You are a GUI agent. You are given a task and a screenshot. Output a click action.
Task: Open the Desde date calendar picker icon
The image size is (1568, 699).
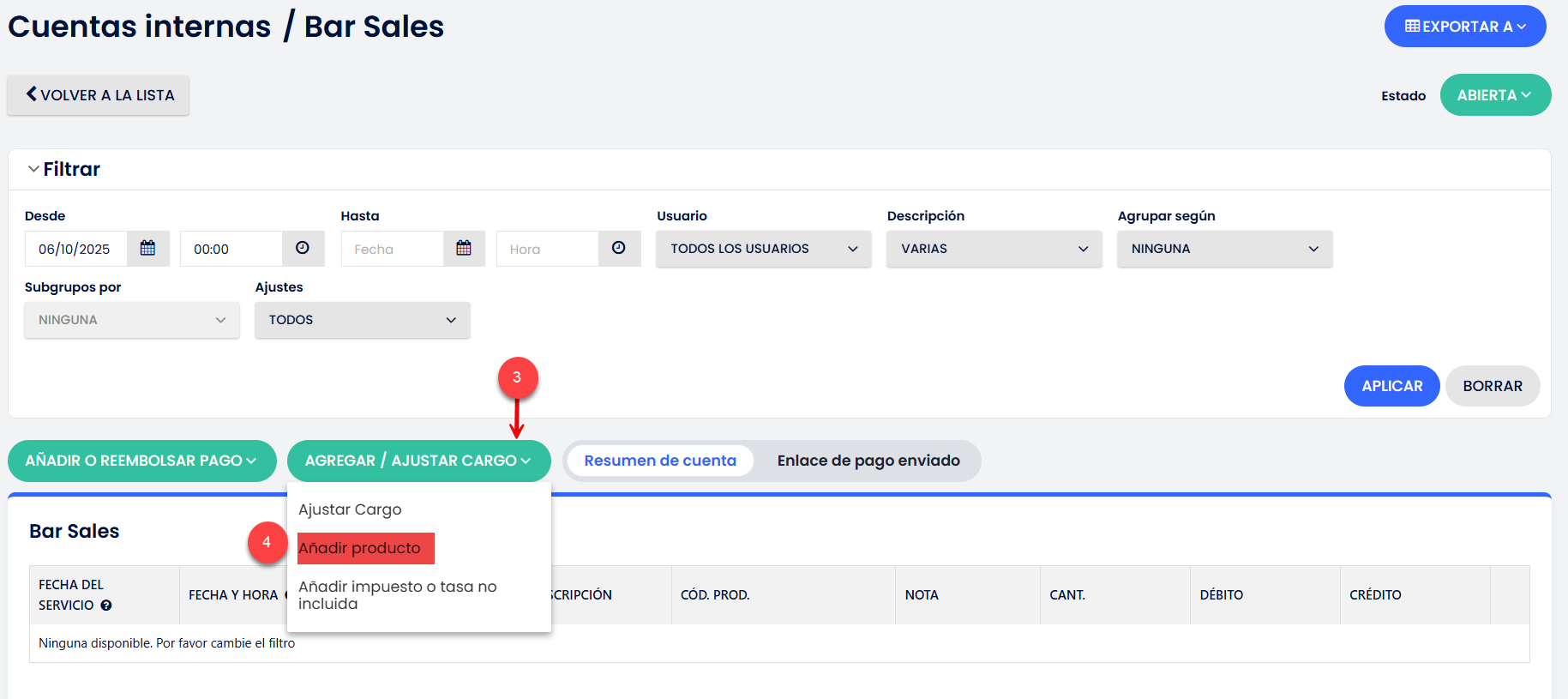[147, 249]
